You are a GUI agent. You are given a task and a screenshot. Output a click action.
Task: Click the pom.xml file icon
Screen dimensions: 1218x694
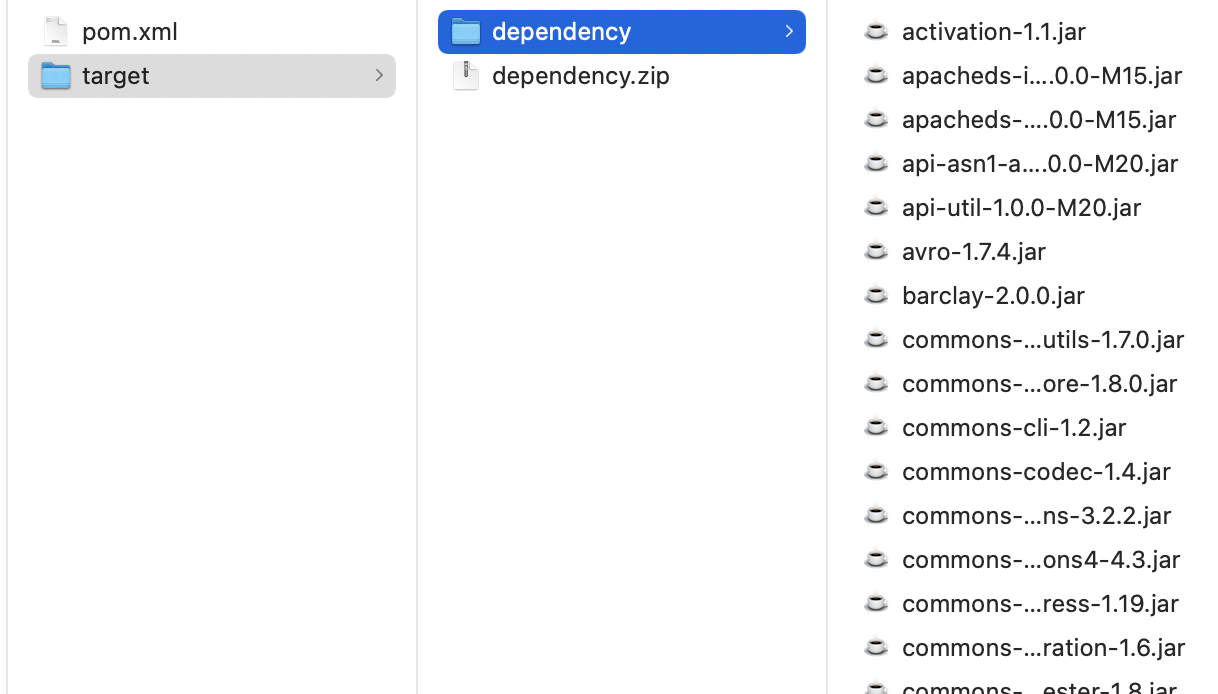point(56,31)
